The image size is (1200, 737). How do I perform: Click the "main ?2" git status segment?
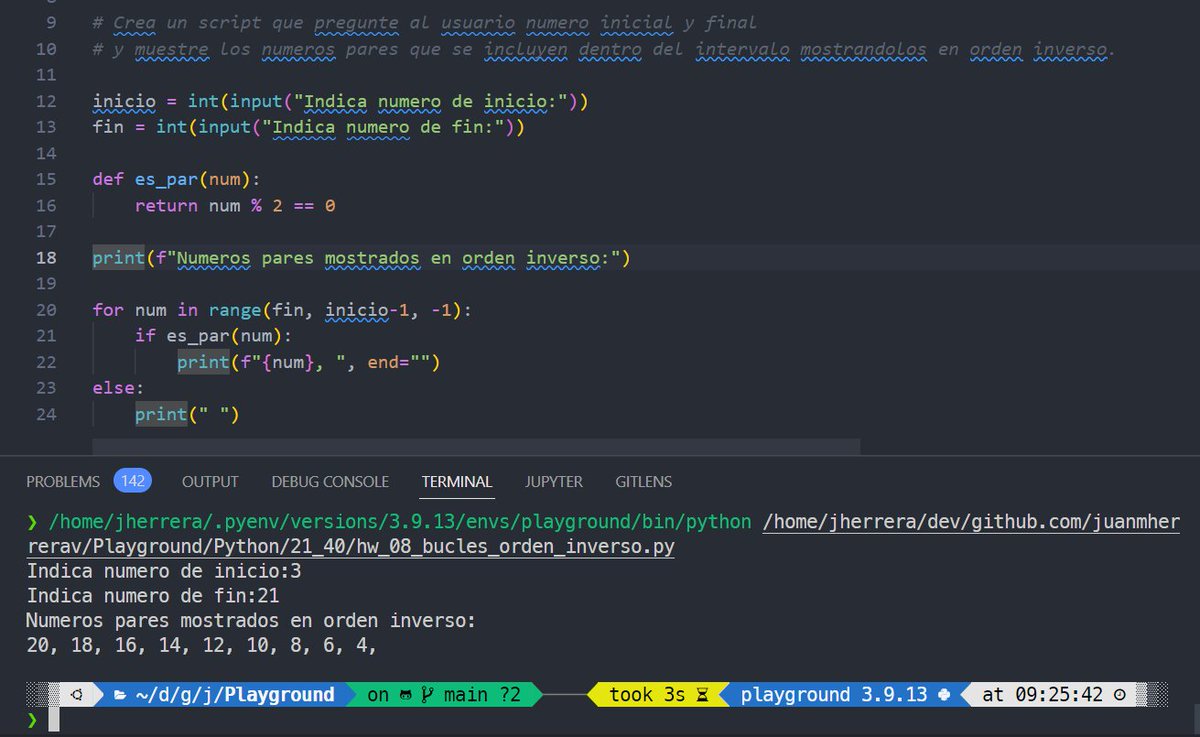pyautogui.click(x=482, y=695)
